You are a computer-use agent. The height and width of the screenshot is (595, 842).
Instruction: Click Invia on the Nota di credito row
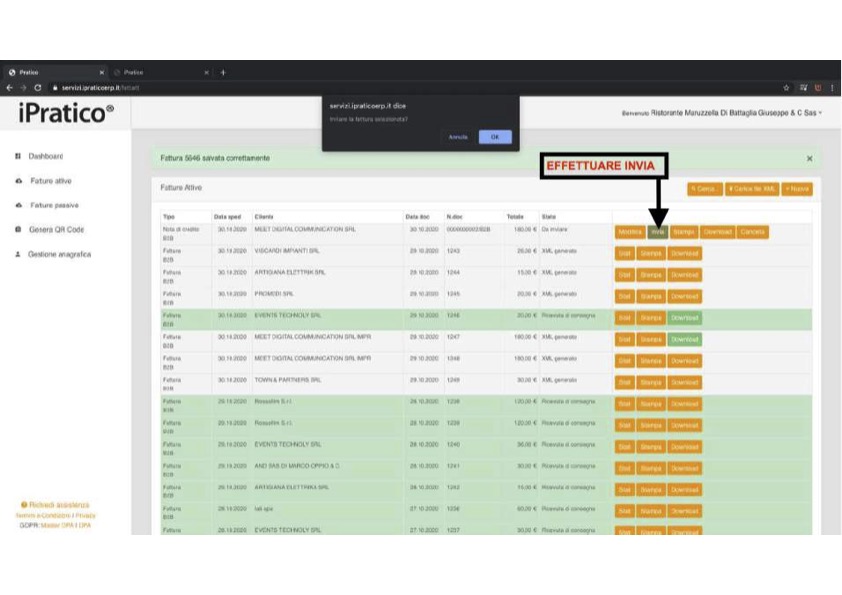[657, 232]
